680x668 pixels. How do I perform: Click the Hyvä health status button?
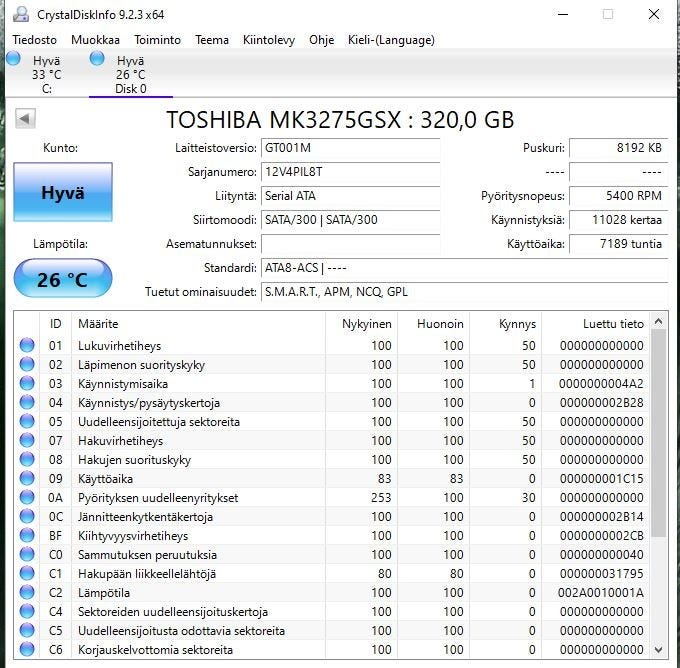click(x=63, y=192)
